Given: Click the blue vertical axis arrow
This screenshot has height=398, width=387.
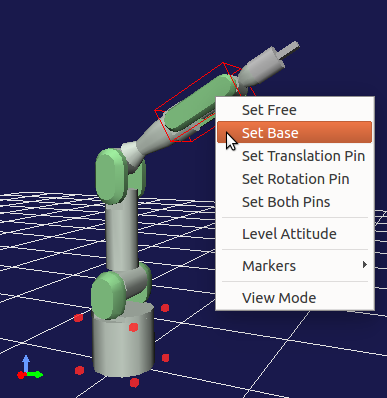Looking at the screenshot, I should [x=26, y=363].
